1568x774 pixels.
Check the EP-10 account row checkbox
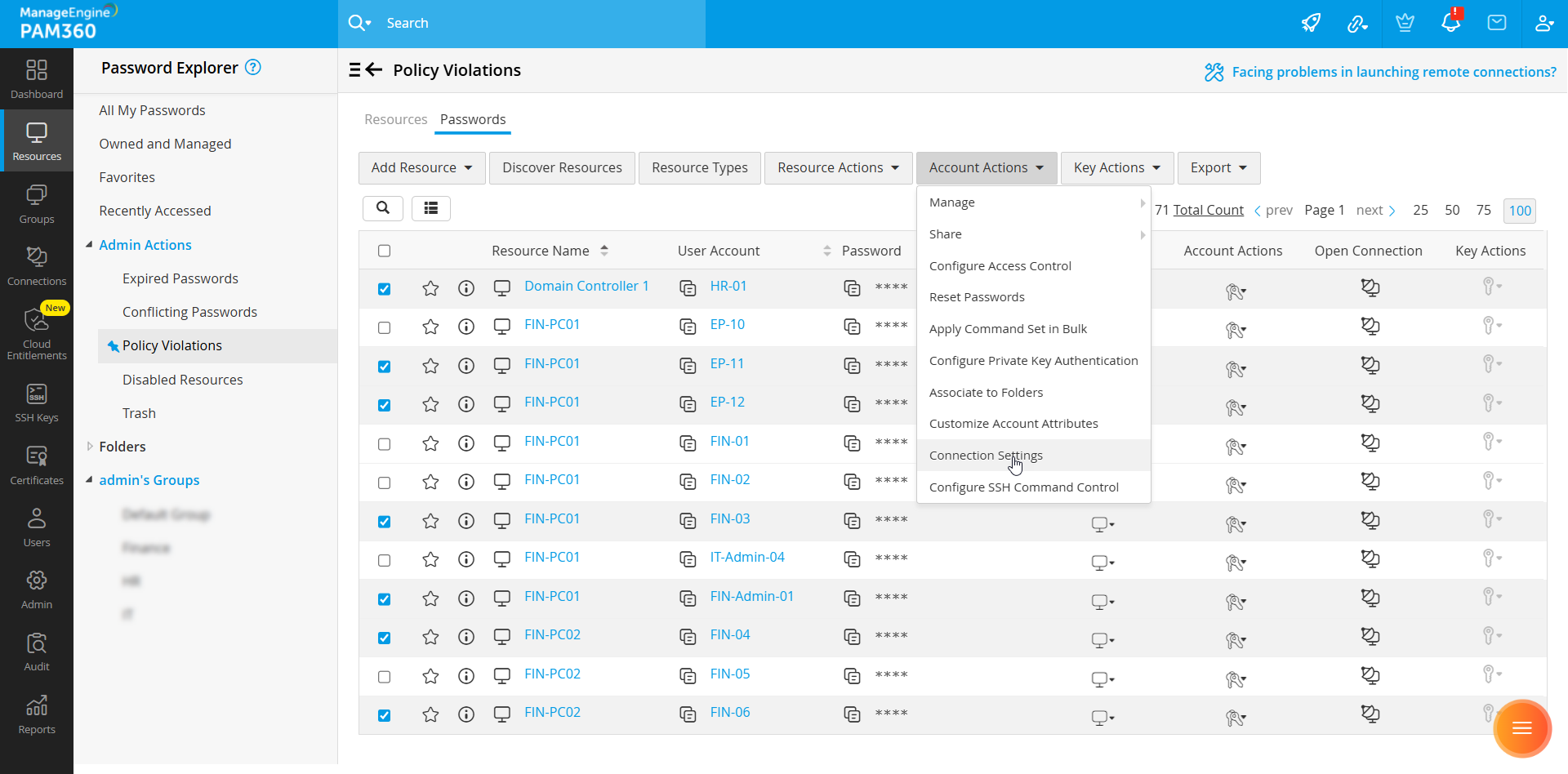coord(385,327)
